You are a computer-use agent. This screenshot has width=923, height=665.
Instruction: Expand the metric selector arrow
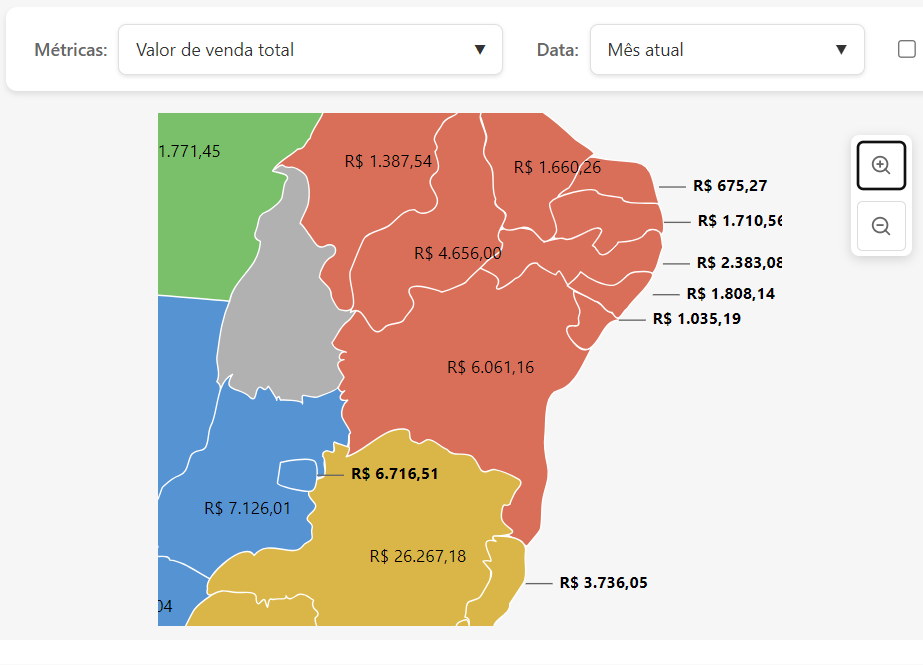[479, 49]
